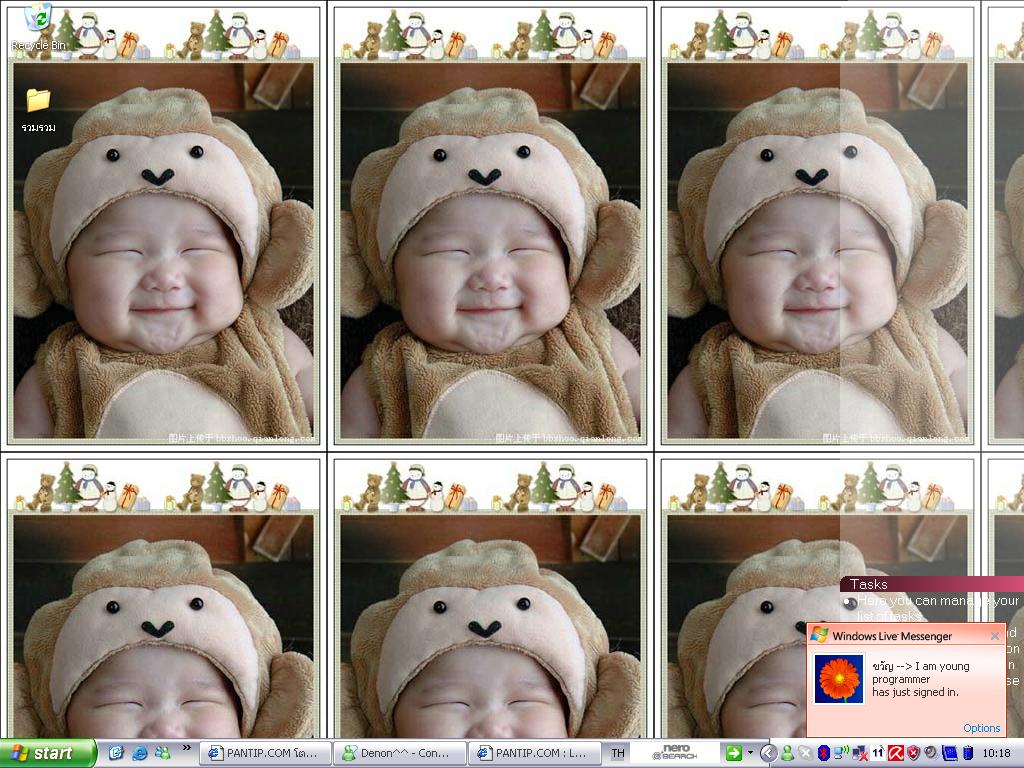Click the green Nero search go arrow

pos(733,753)
